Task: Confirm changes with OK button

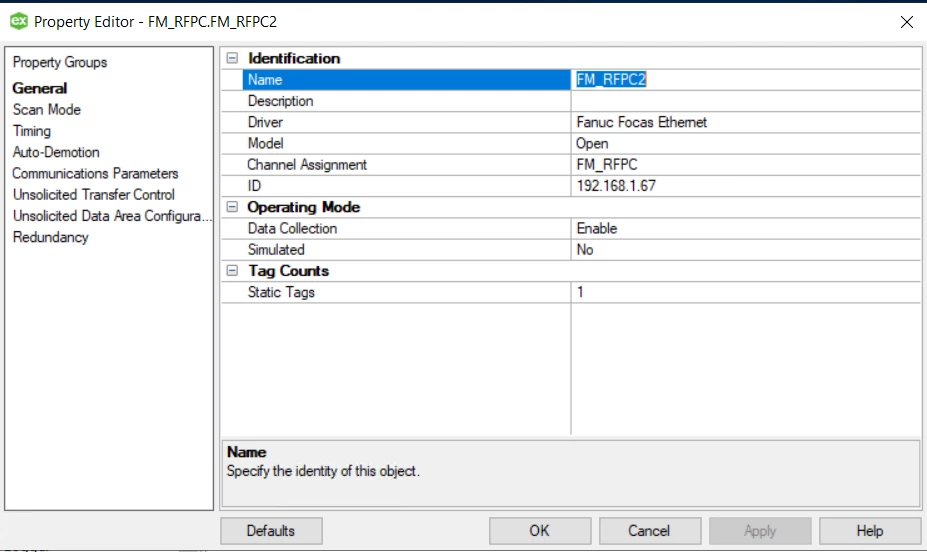Action: pyautogui.click(x=540, y=531)
